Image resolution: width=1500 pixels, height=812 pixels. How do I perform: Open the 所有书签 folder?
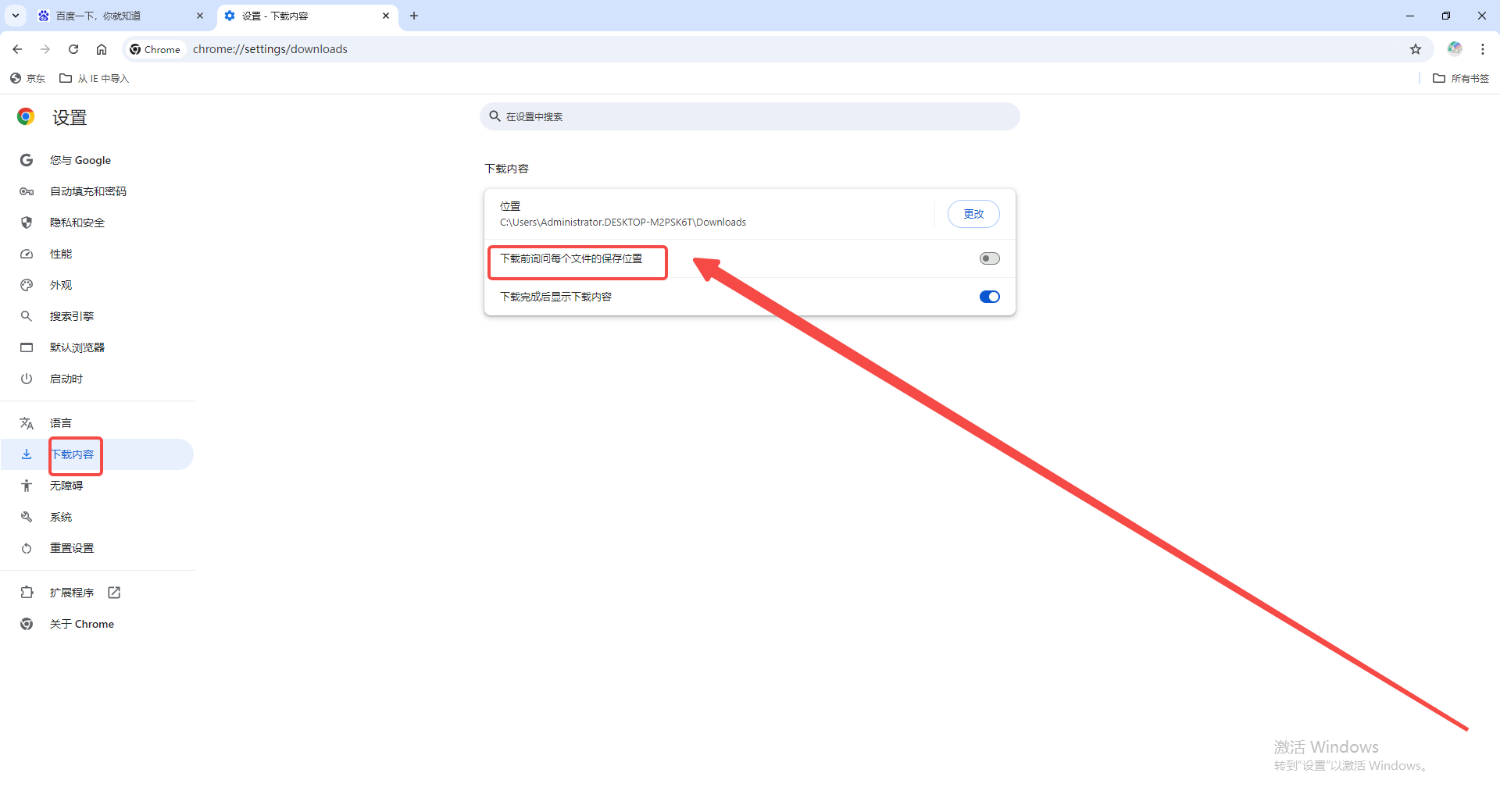(1461, 78)
